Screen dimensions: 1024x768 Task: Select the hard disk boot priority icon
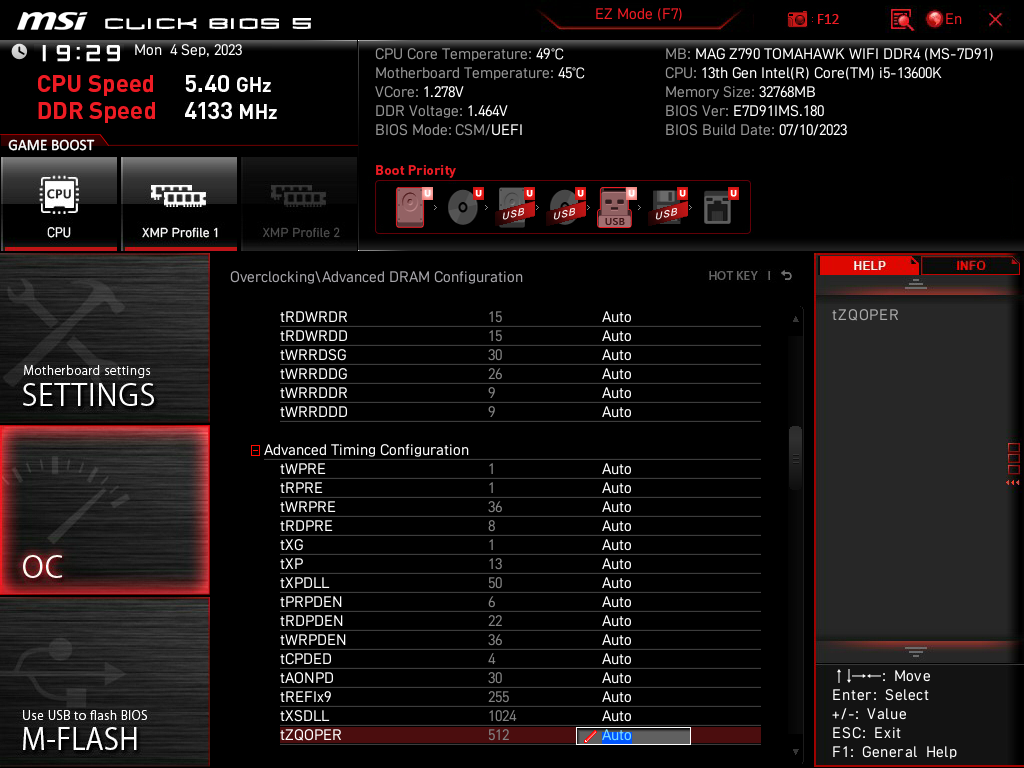[412, 207]
